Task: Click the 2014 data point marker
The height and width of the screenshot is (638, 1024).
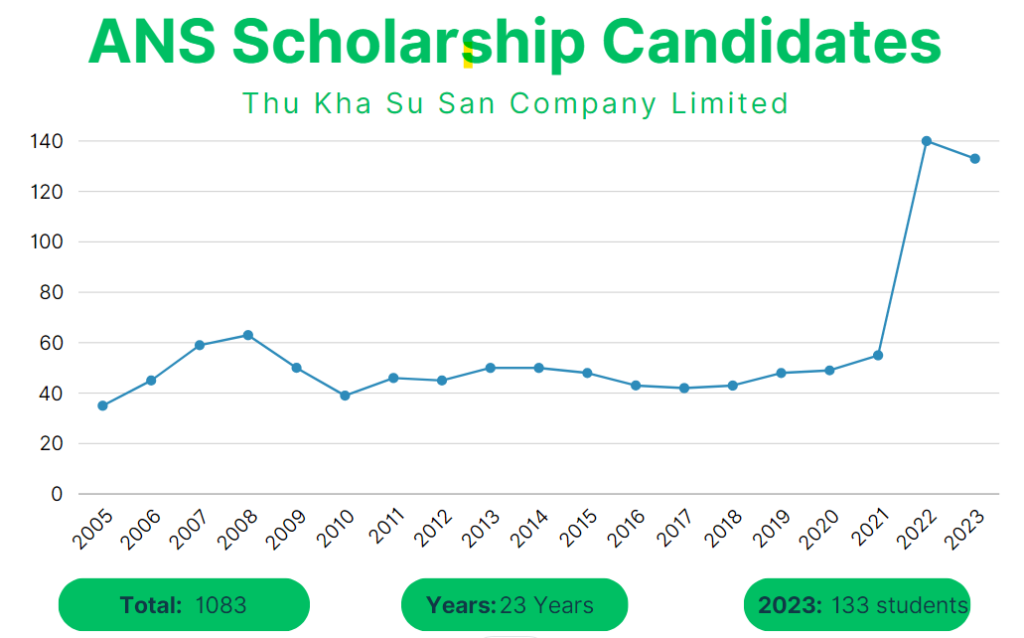Action: (539, 368)
